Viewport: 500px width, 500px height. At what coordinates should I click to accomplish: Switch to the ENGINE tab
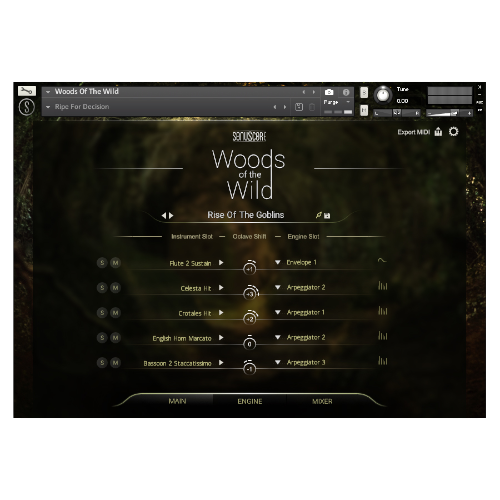pyautogui.click(x=250, y=401)
